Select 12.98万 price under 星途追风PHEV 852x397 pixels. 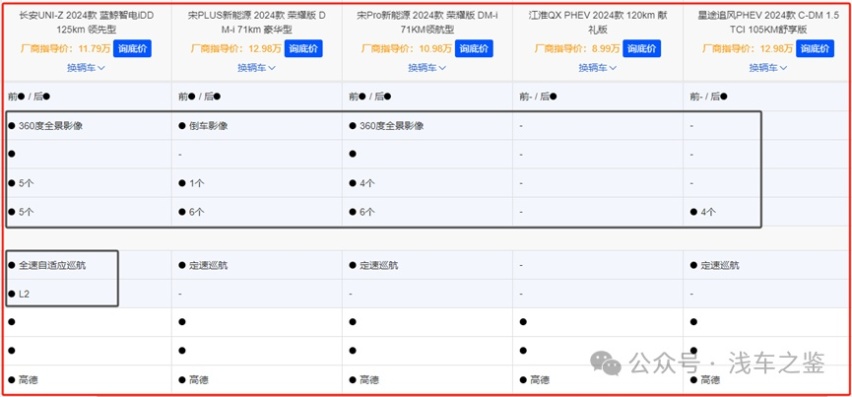pyautogui.click(x=776, y=49)
